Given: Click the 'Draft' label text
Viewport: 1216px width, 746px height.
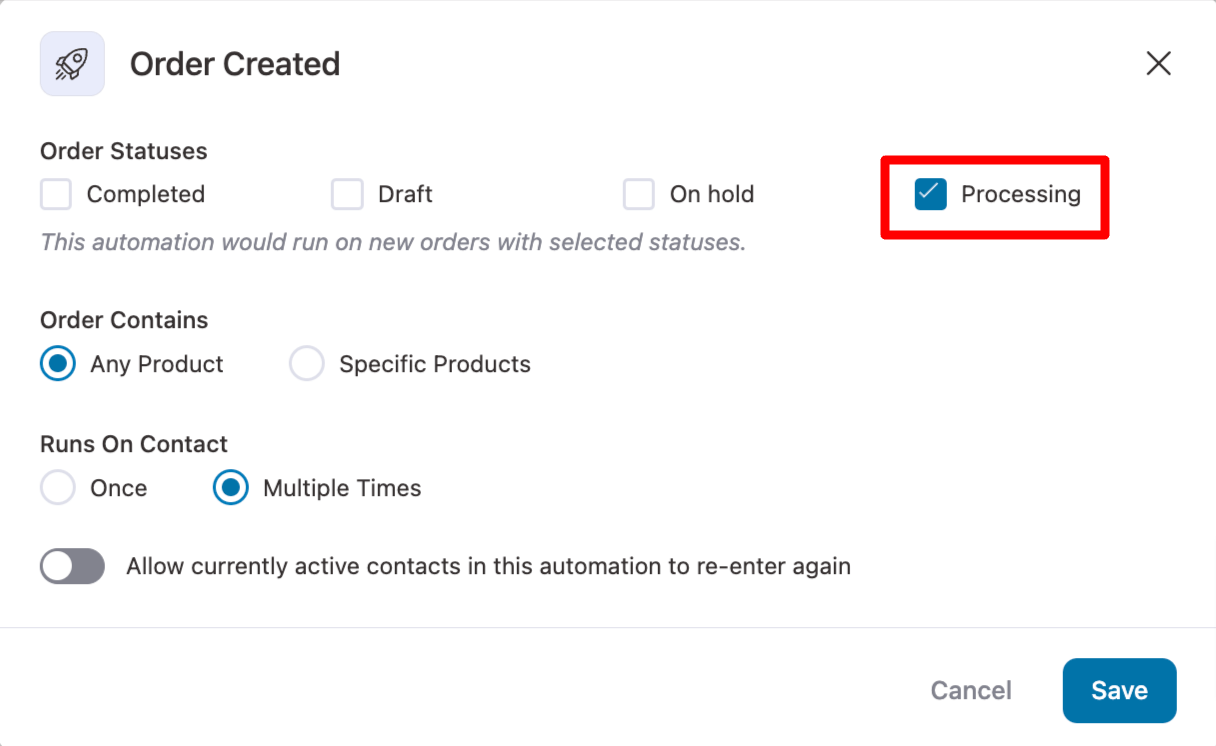Looking at the screenshot, I should click(405, 194).
